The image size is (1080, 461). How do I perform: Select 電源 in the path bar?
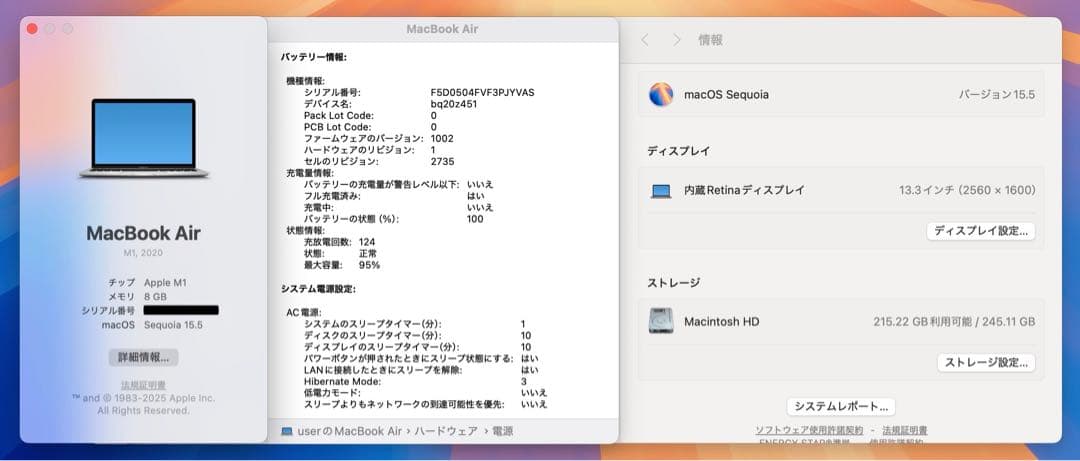coord(502,431)
